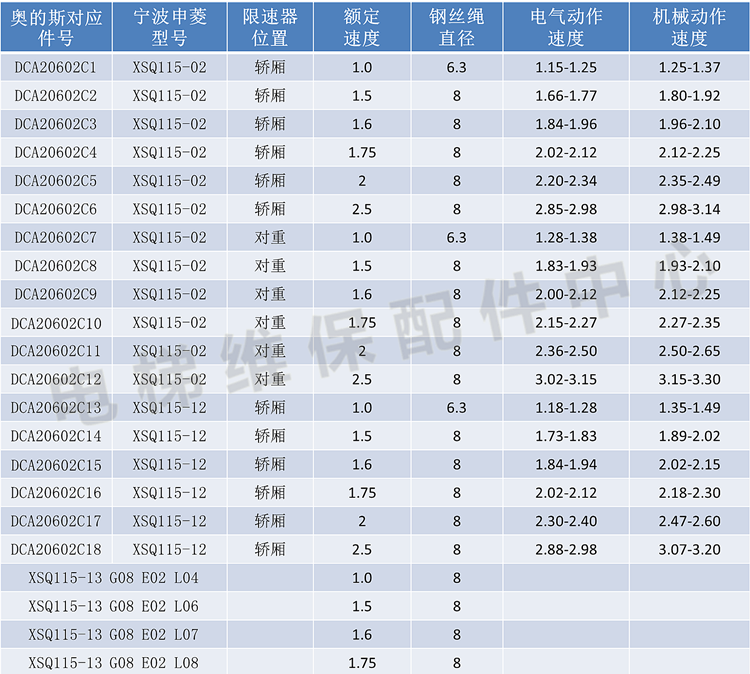Click mechanical speed value 2.98-3.14

click(689, 209)
